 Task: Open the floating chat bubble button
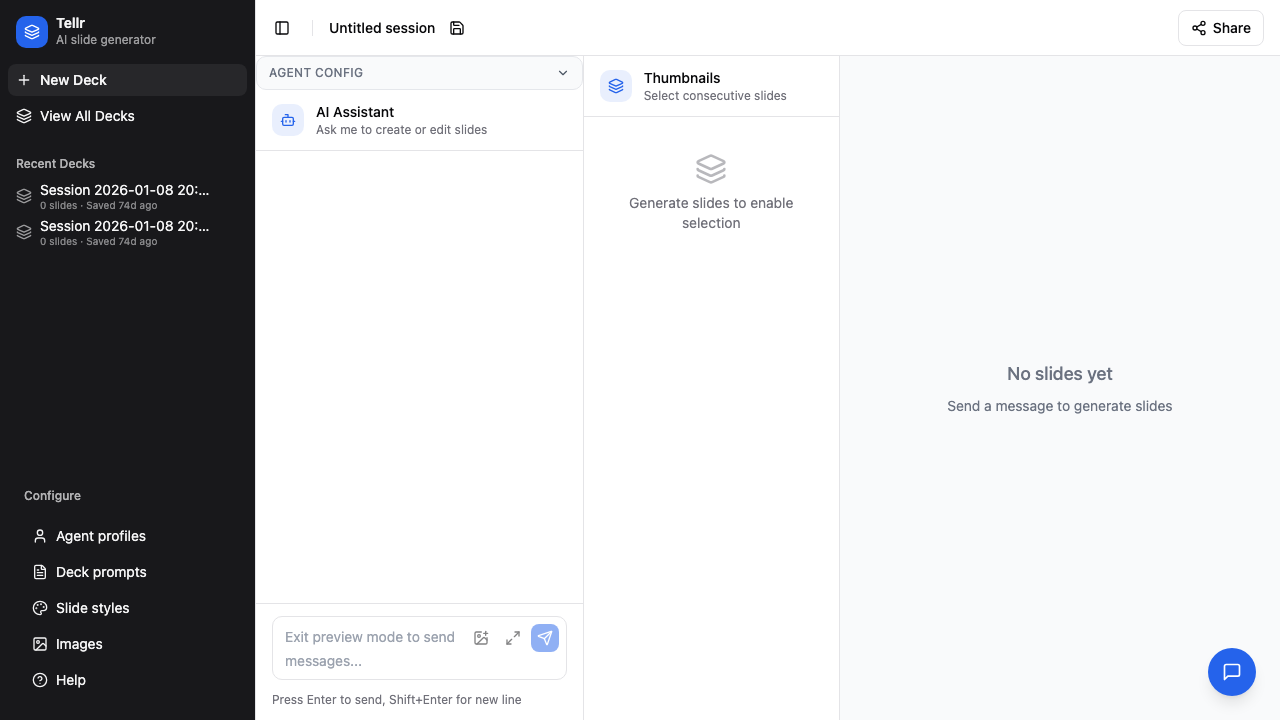tap(1232, 672)
